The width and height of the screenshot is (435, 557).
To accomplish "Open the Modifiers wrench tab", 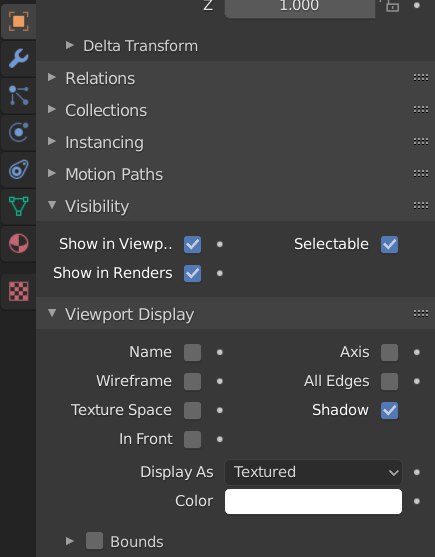I will coord(18,58).
